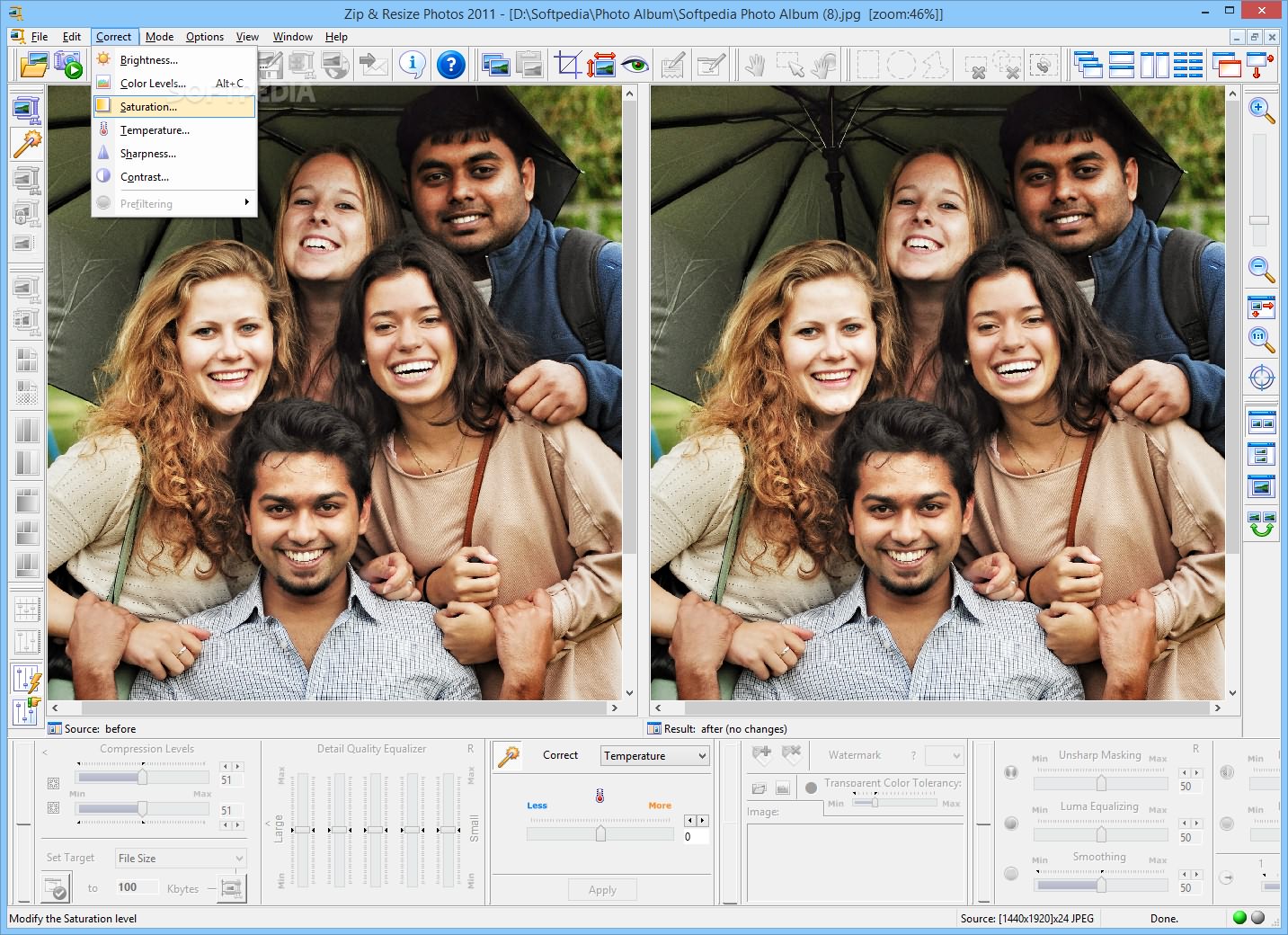Screen dimensions: 1288x935
Task: Click the set target checkmark button
Action: (57, 888)
